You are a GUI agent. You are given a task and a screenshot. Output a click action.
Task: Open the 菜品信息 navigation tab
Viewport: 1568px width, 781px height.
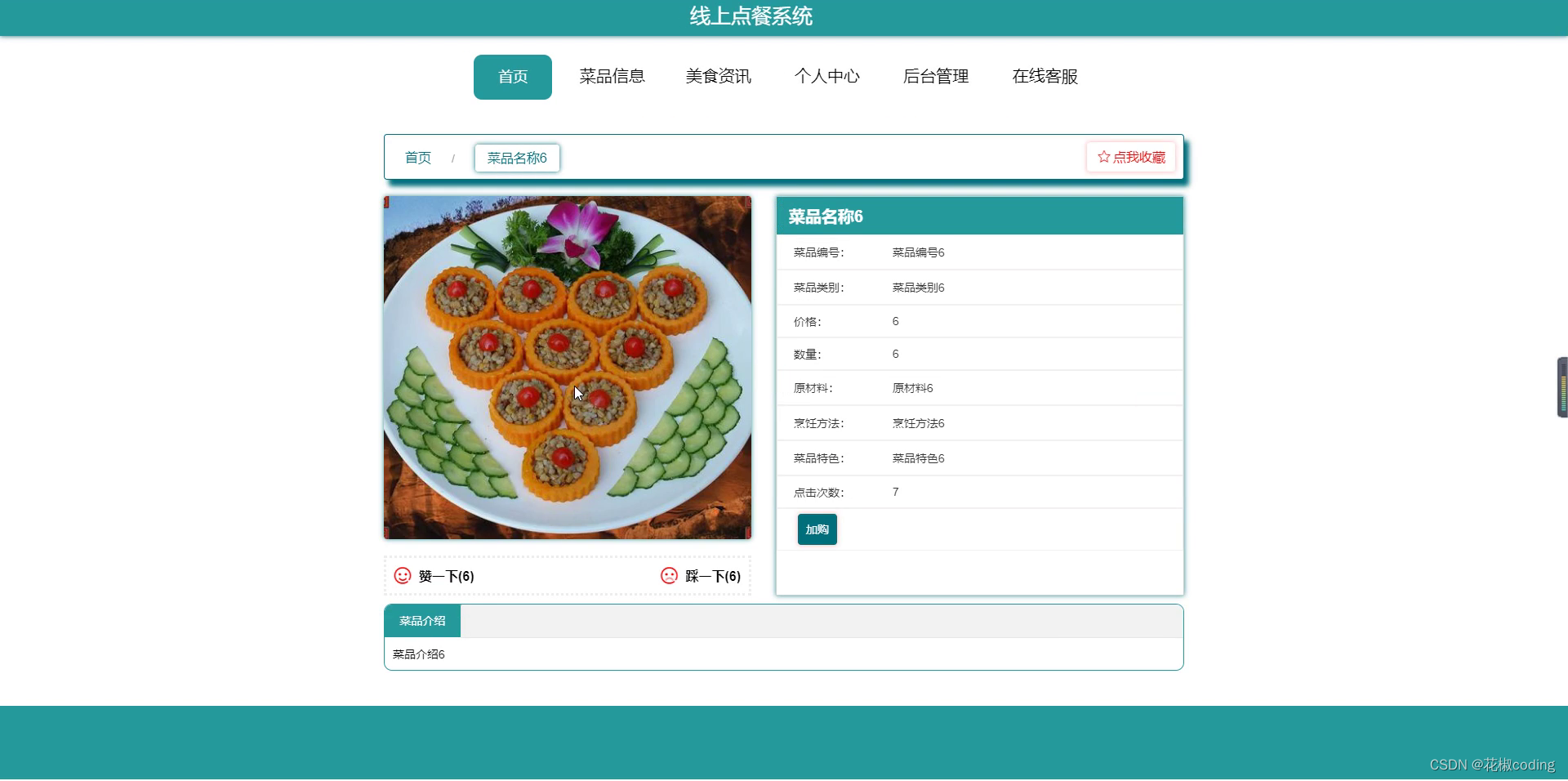tap(612, 76)
